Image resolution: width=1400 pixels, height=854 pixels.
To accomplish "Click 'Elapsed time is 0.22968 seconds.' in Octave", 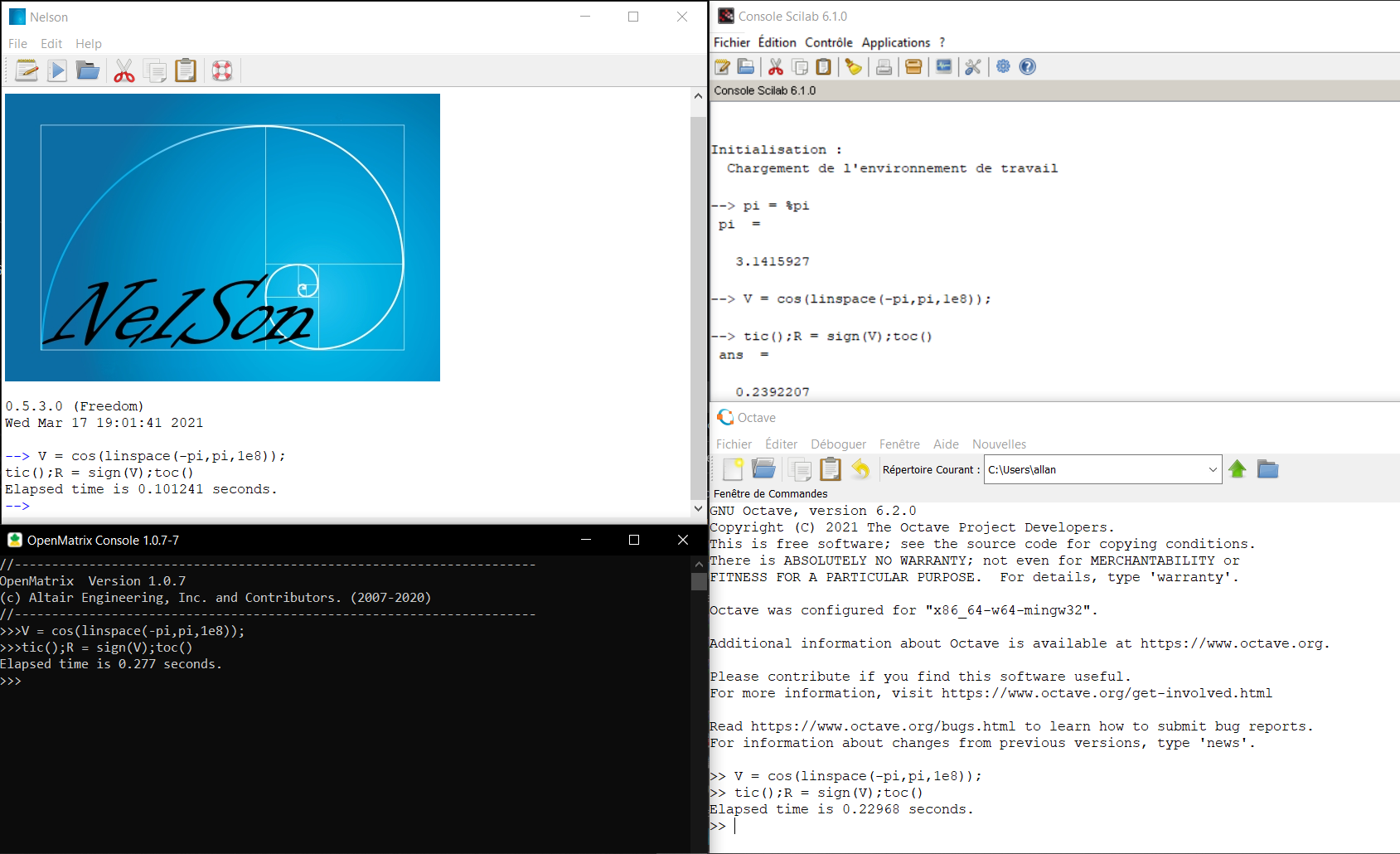I will point(841,809).
